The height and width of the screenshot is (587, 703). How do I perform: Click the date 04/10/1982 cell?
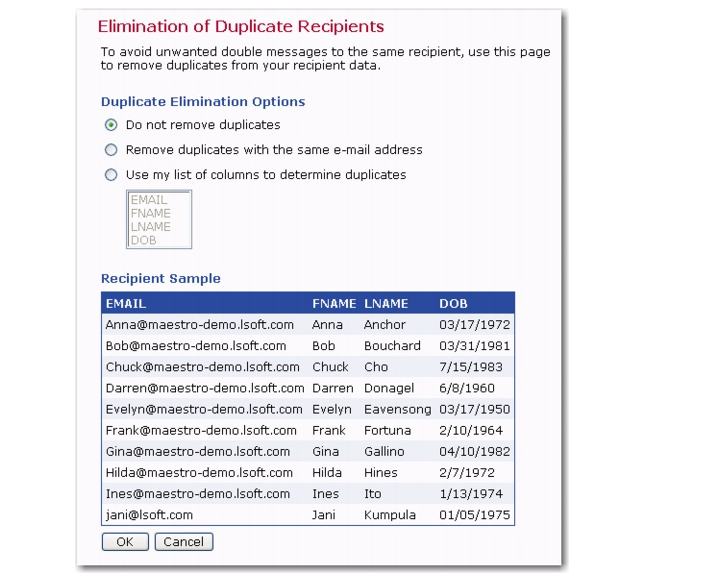(x=474, y=451)
